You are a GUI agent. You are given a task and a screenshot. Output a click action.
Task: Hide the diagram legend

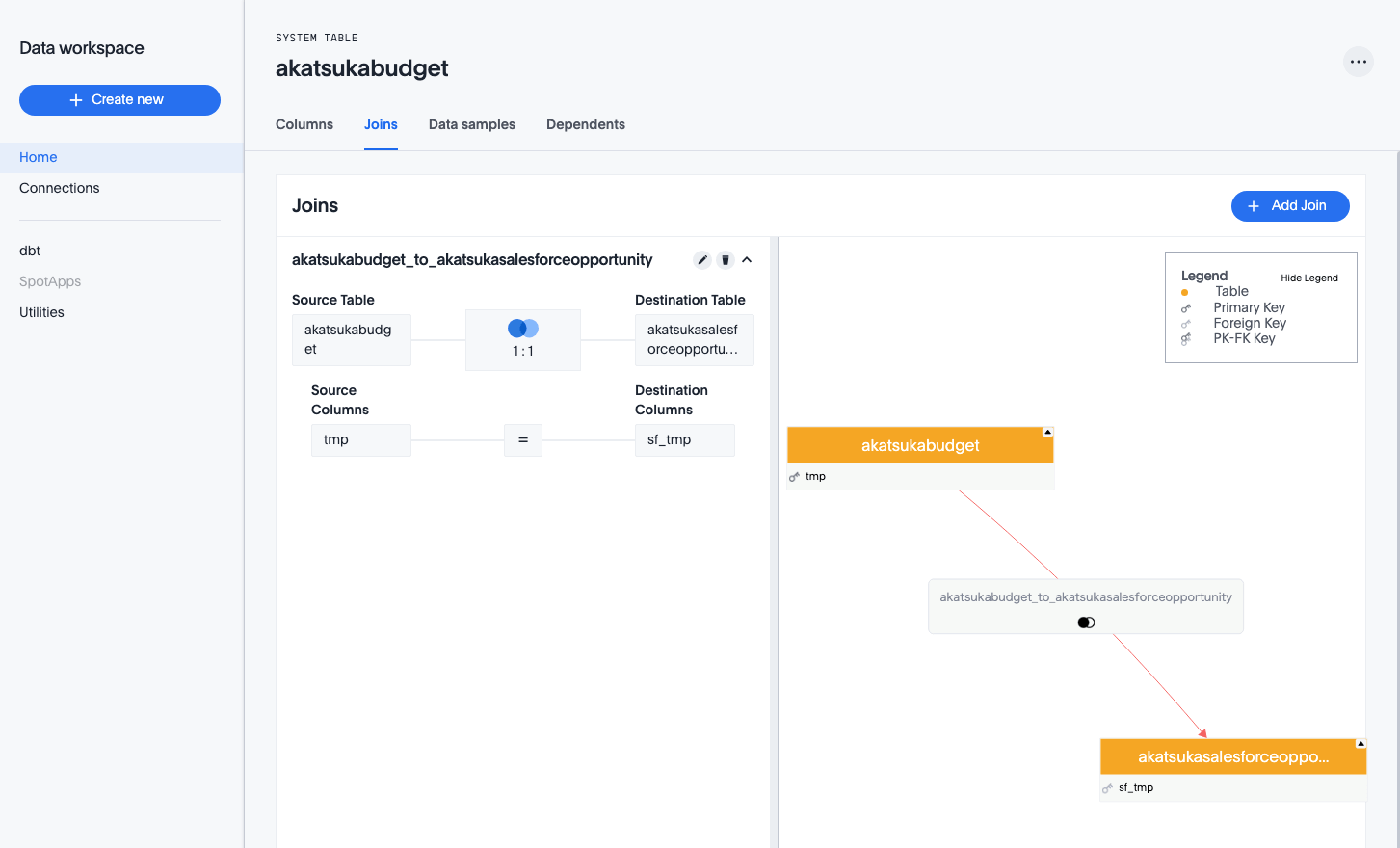[1308, 278]
